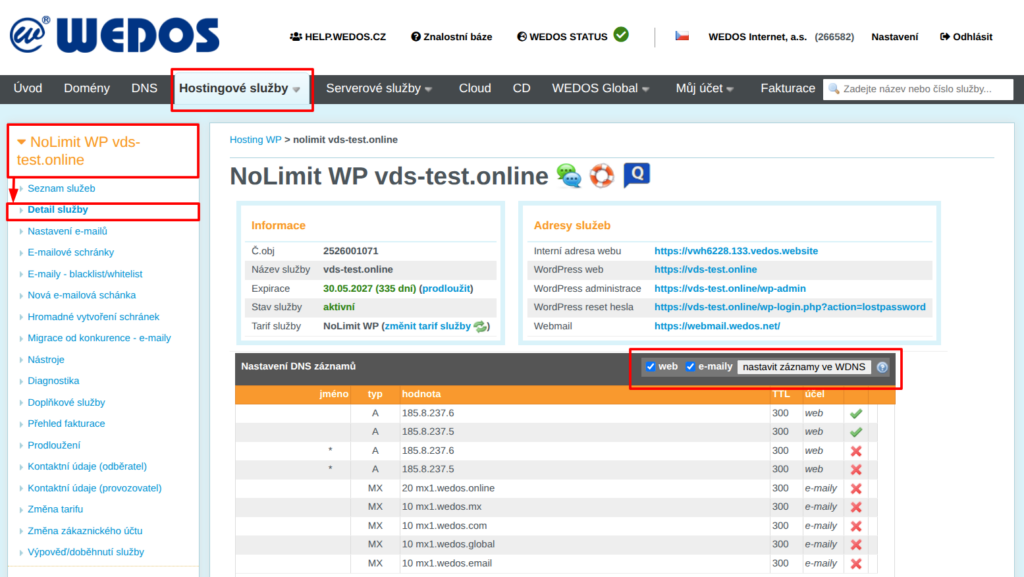The height and width of the screenshot is (577, 1024).
Task: Click the DNS records help question icon
Action: point(882,367)
